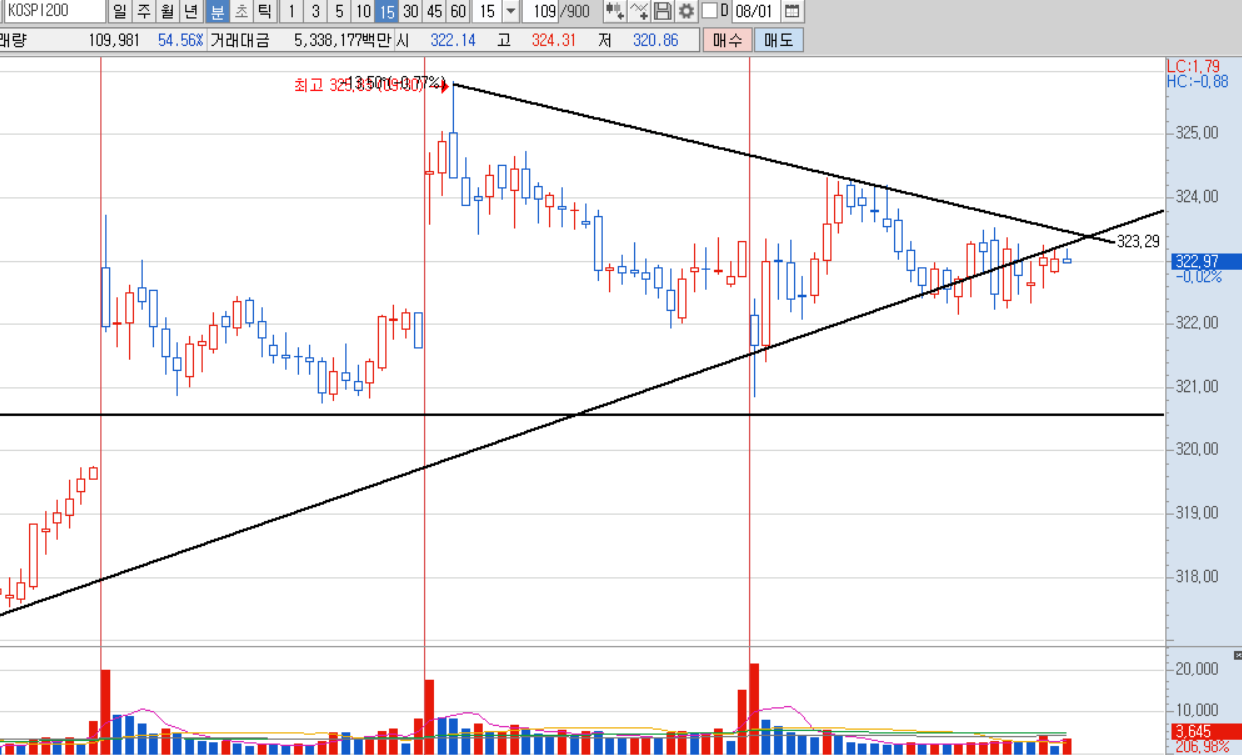Switch to monthly (월) chart period

pyautogui.click(x=167, y=11)
